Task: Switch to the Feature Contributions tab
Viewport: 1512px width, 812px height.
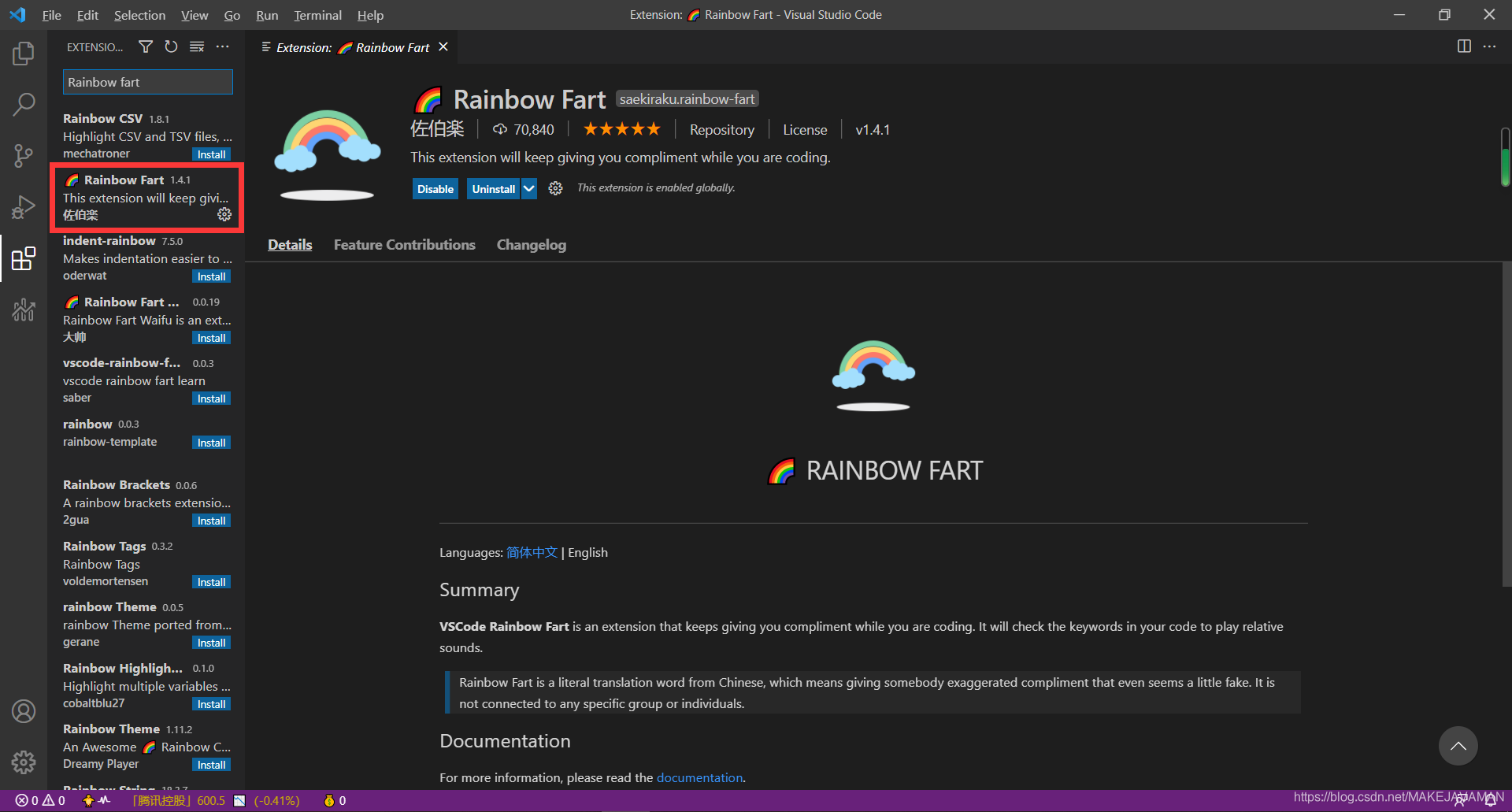Action: point(405,245)
